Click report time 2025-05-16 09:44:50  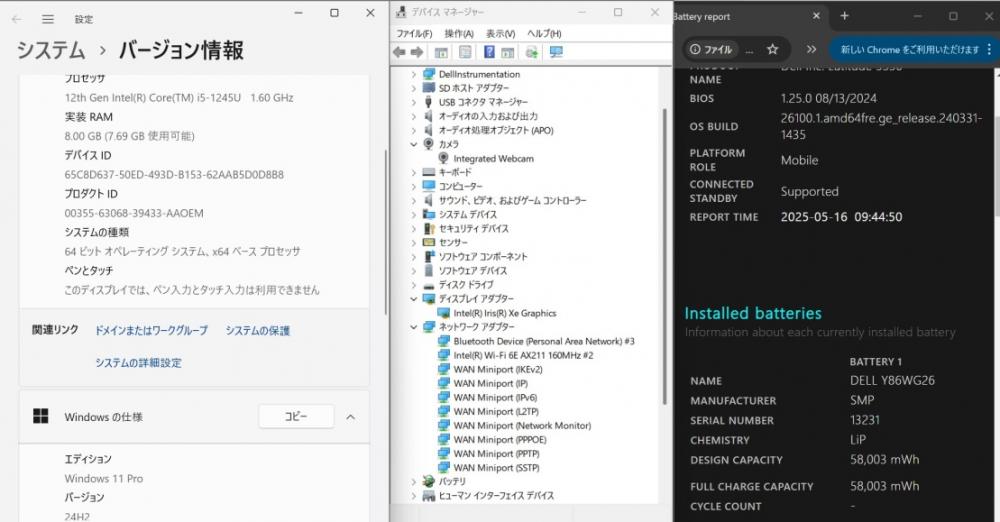pos(841,217)
